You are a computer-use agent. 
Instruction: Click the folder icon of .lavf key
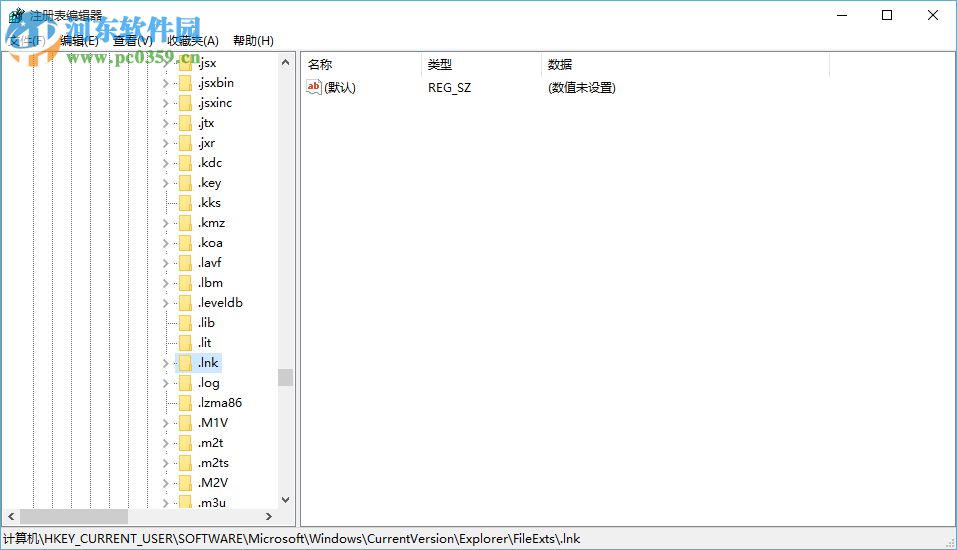pyautogui.click(x=186, y=263)
